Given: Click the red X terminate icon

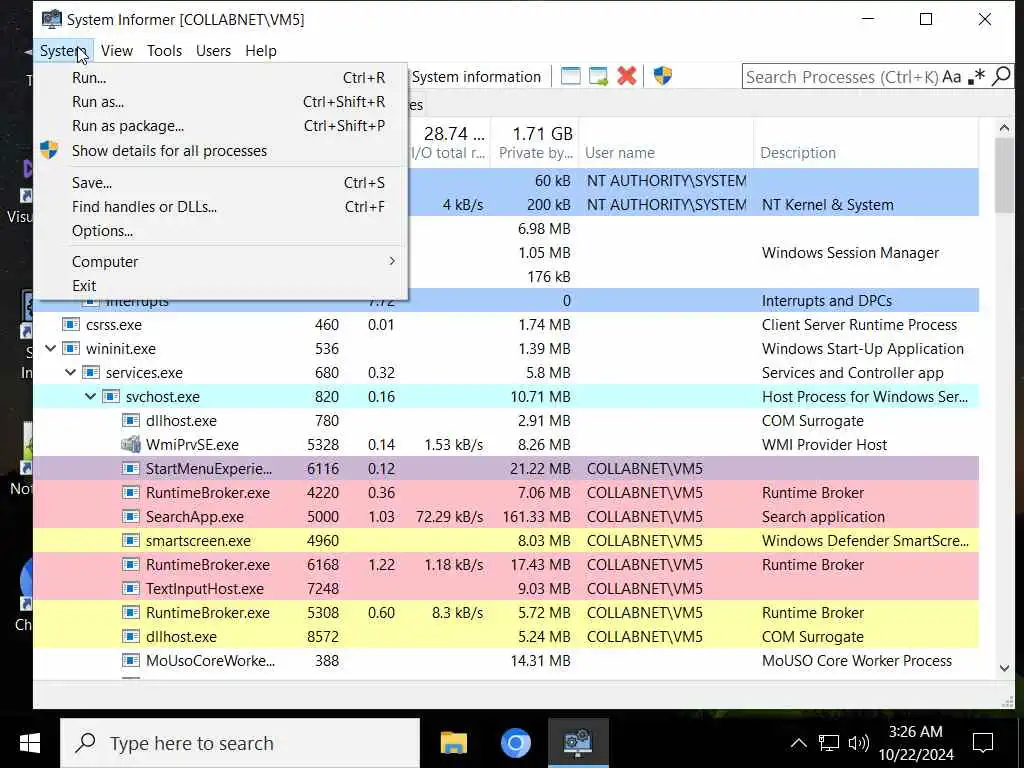Looking at the screenshot, I should coord(626,76).
